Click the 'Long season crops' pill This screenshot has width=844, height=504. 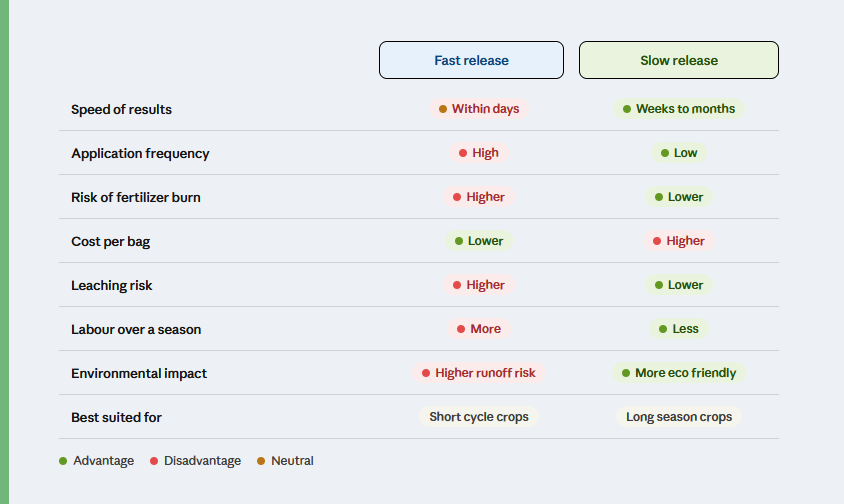pos(678,417)
